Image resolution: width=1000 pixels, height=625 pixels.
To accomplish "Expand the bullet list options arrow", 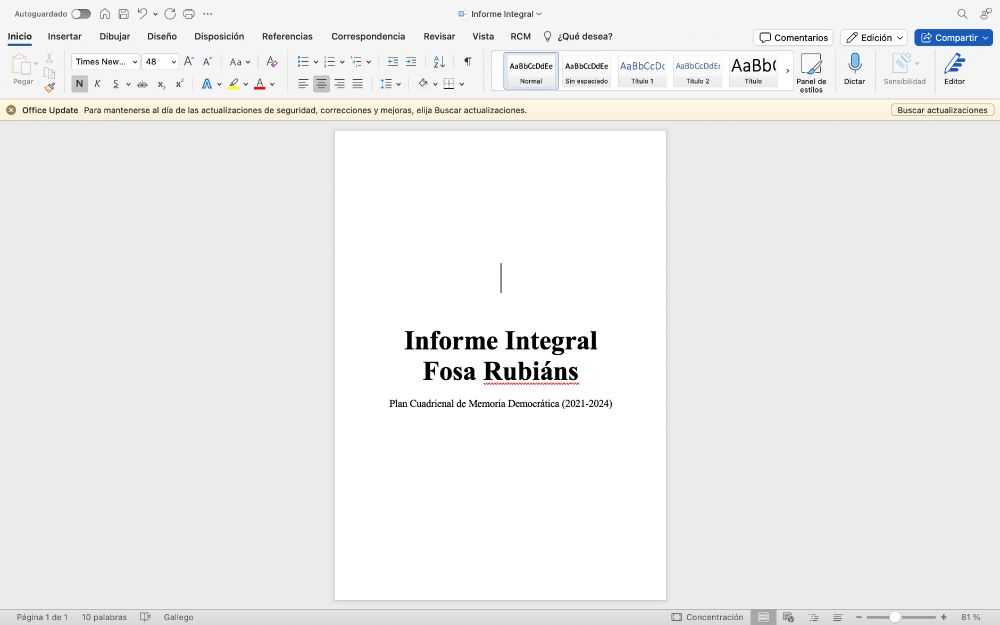I will 316,62.
